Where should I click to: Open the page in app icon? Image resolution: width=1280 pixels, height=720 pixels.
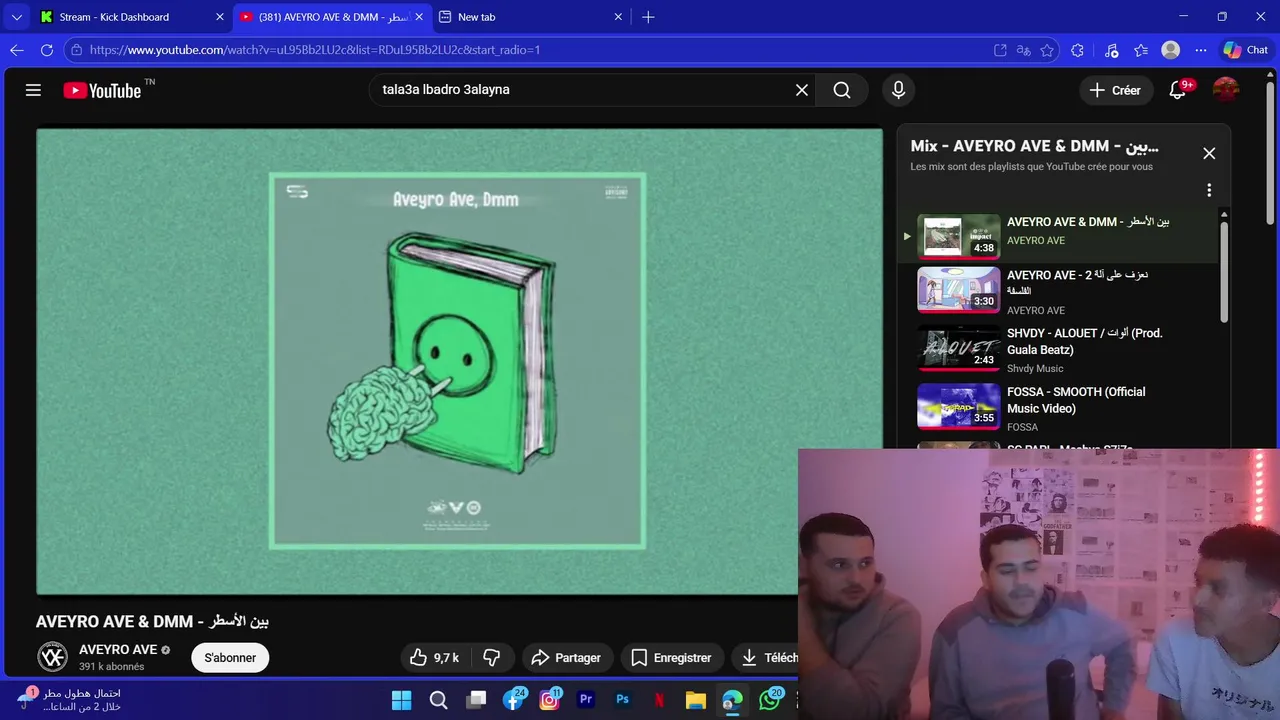tap(1000, 50)
